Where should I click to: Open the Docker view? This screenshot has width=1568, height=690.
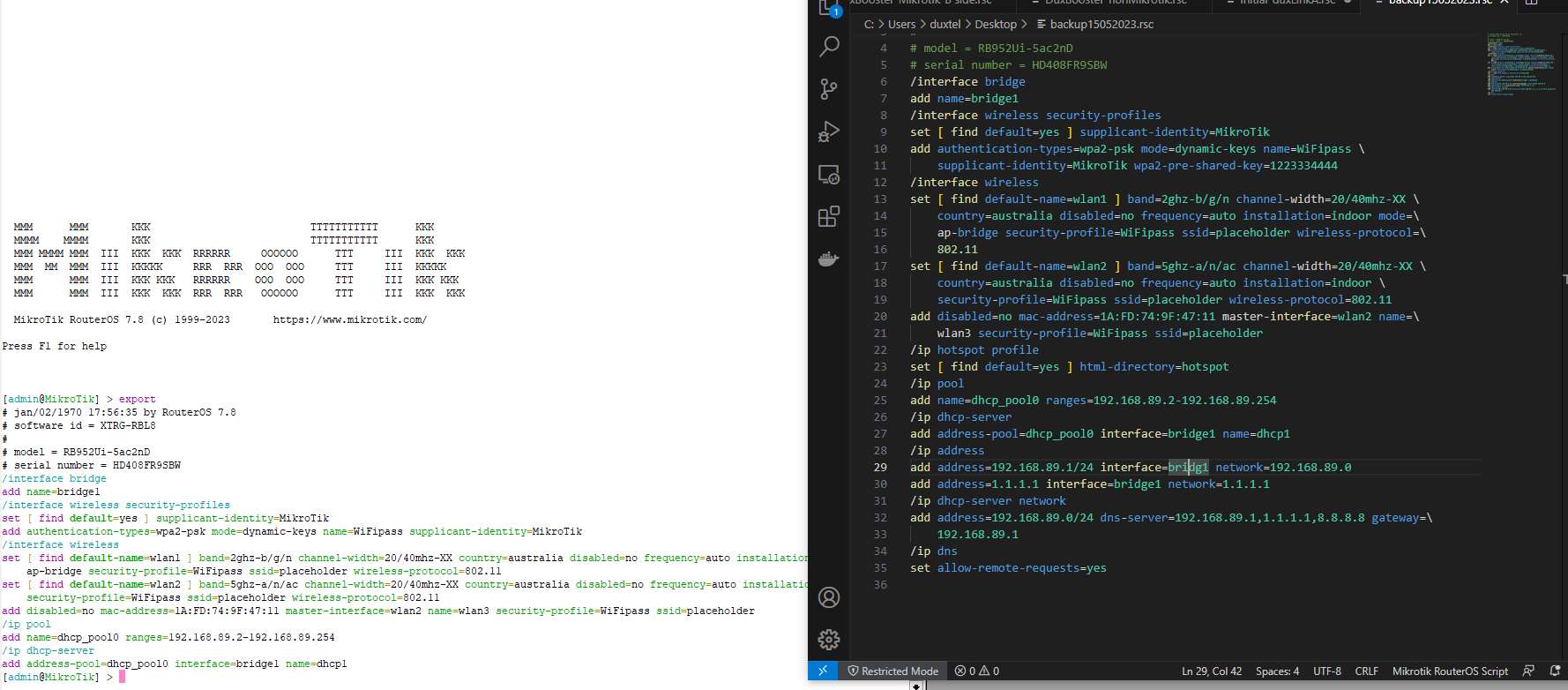pyautogui.click(x=829, y=259)
